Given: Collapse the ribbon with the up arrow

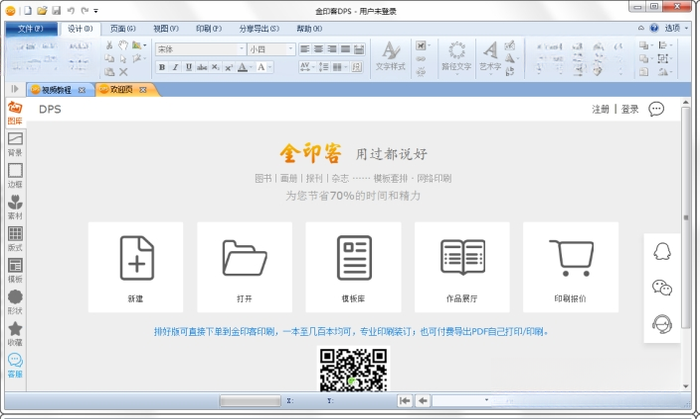Looking at the screenshot, I should pos(641,28).
